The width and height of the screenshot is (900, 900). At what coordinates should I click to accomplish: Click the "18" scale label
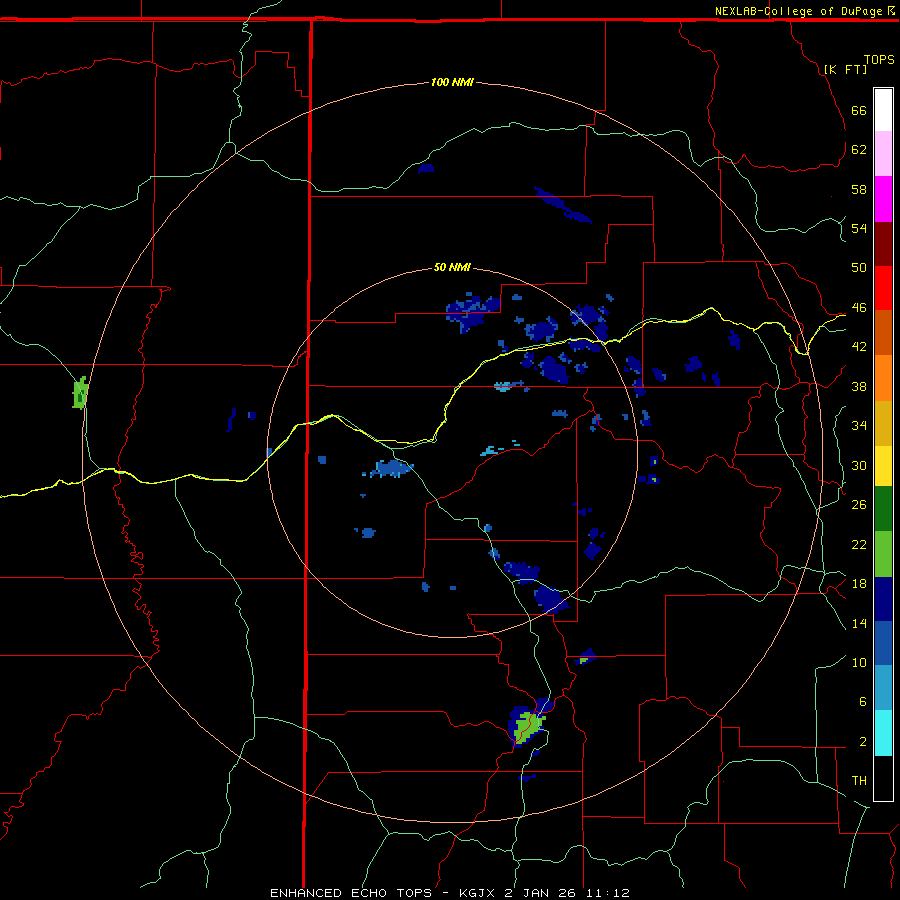point(859,584)
